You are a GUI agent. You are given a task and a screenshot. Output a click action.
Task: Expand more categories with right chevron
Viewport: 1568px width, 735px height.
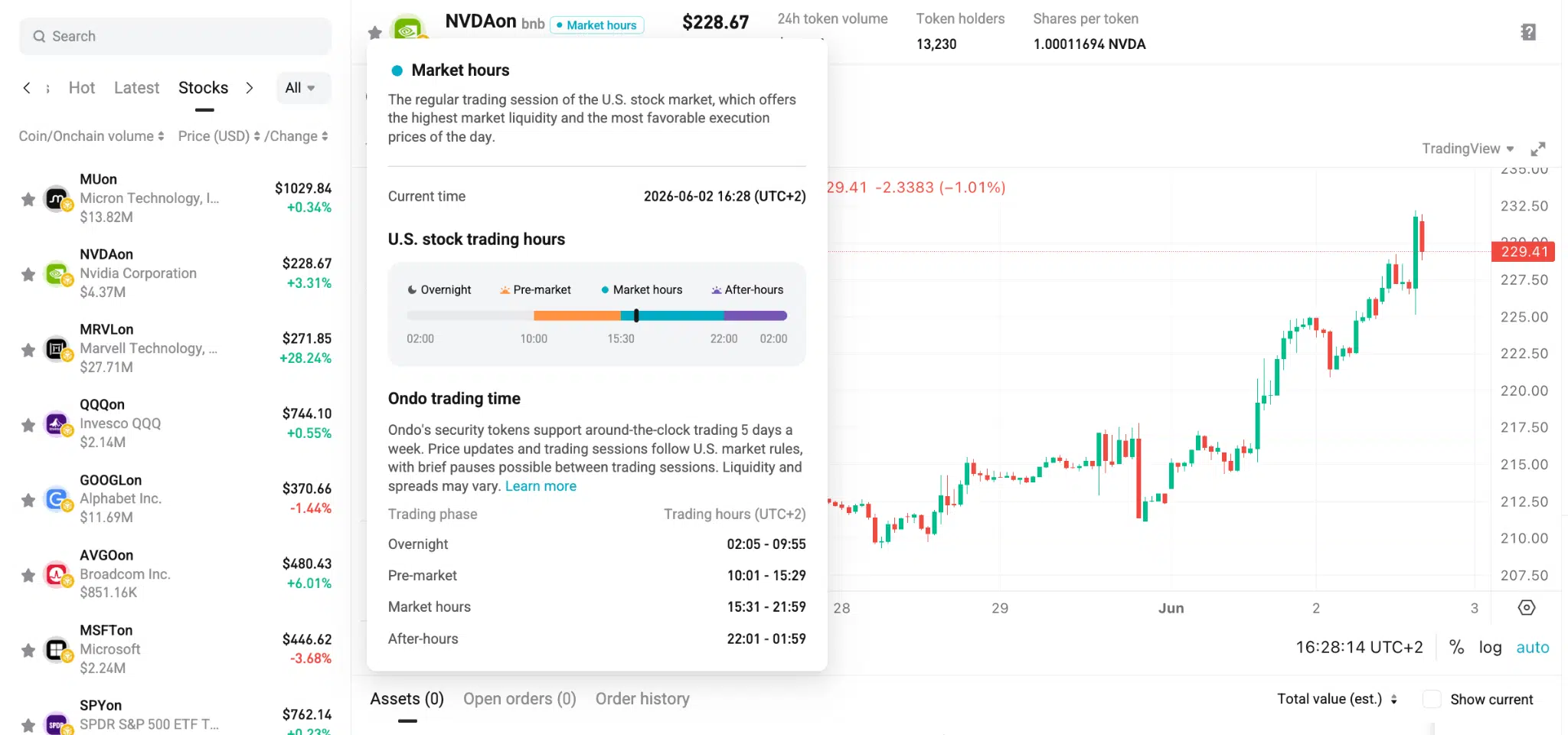(x=249, y=88)
